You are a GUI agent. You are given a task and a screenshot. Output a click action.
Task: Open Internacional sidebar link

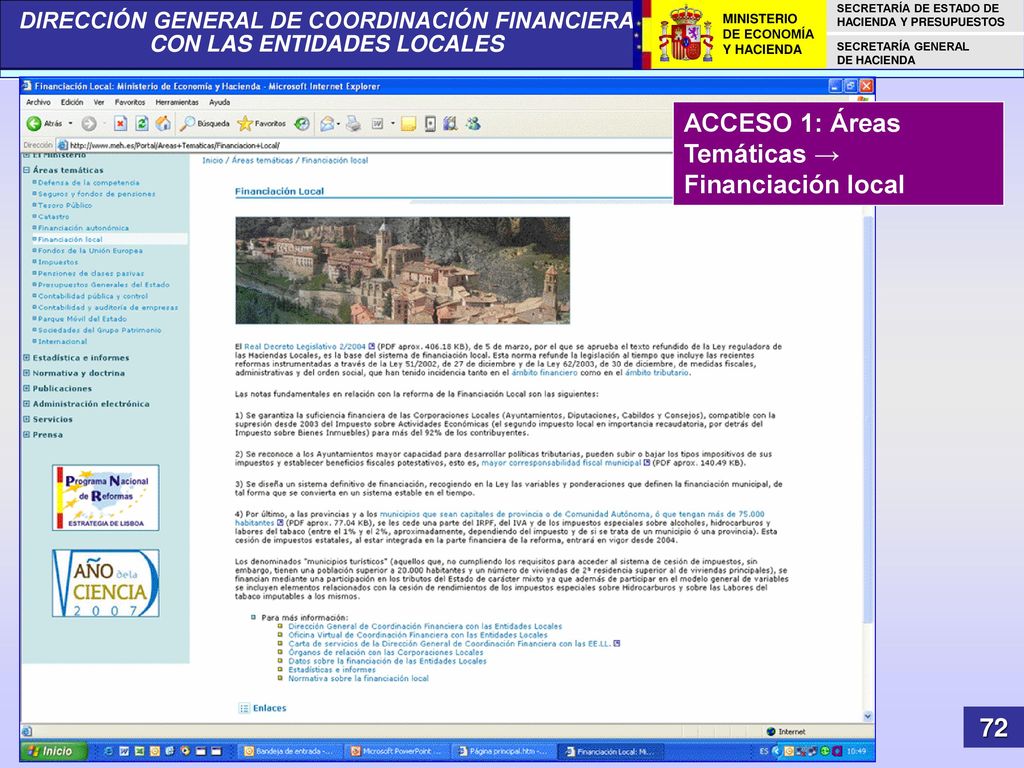62,342
